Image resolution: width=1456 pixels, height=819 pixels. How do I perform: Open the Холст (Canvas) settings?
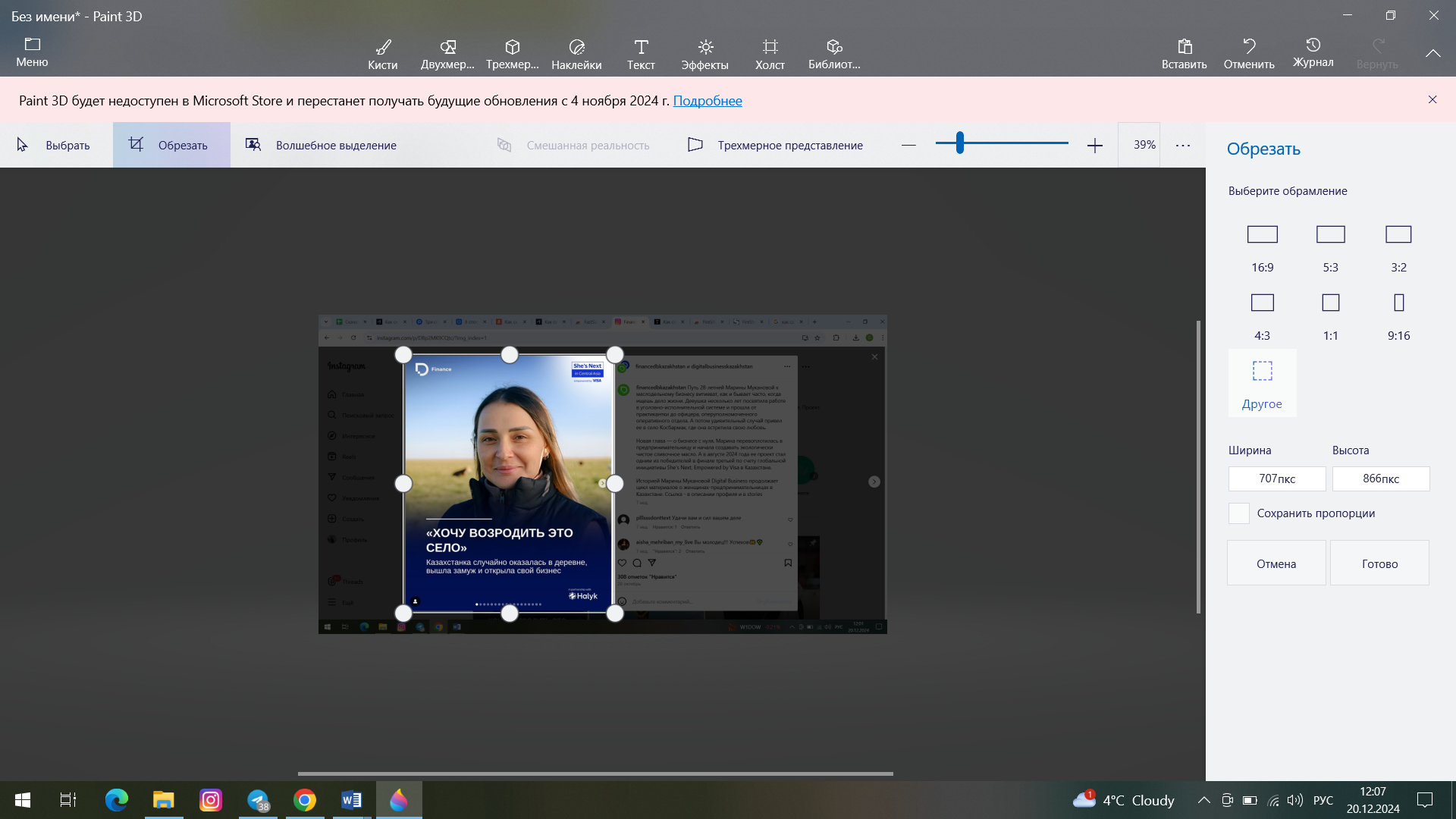click(x=770, y=55)
